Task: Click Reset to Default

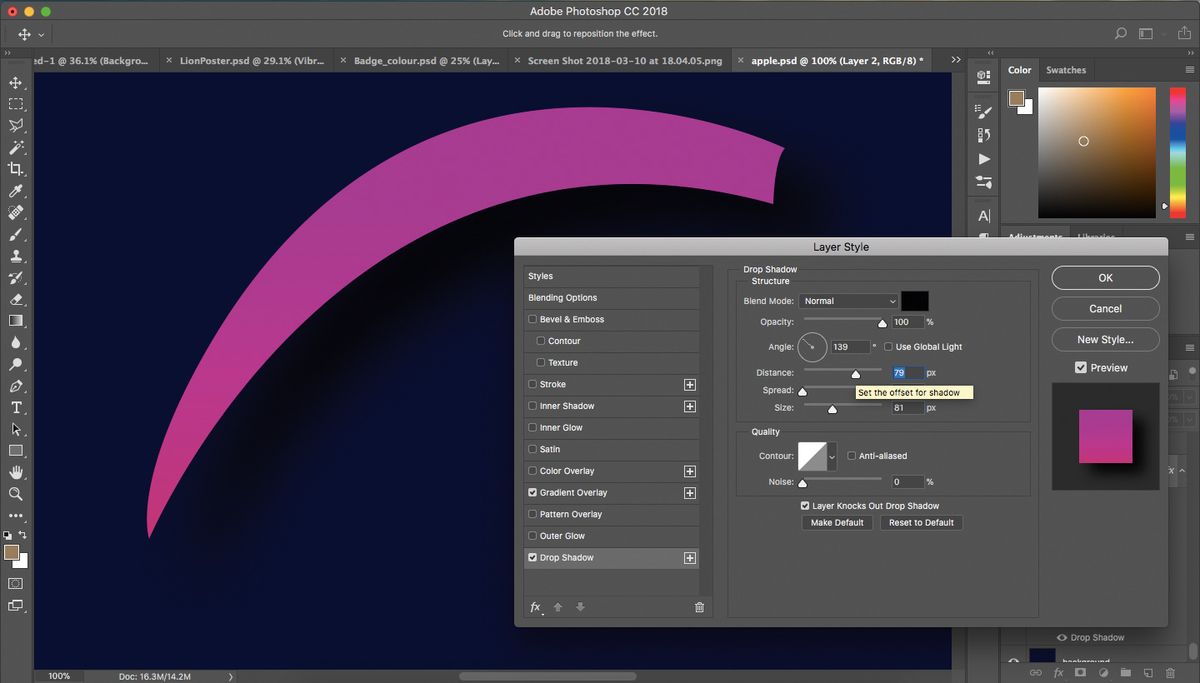Action: click(x=920, y=522)
